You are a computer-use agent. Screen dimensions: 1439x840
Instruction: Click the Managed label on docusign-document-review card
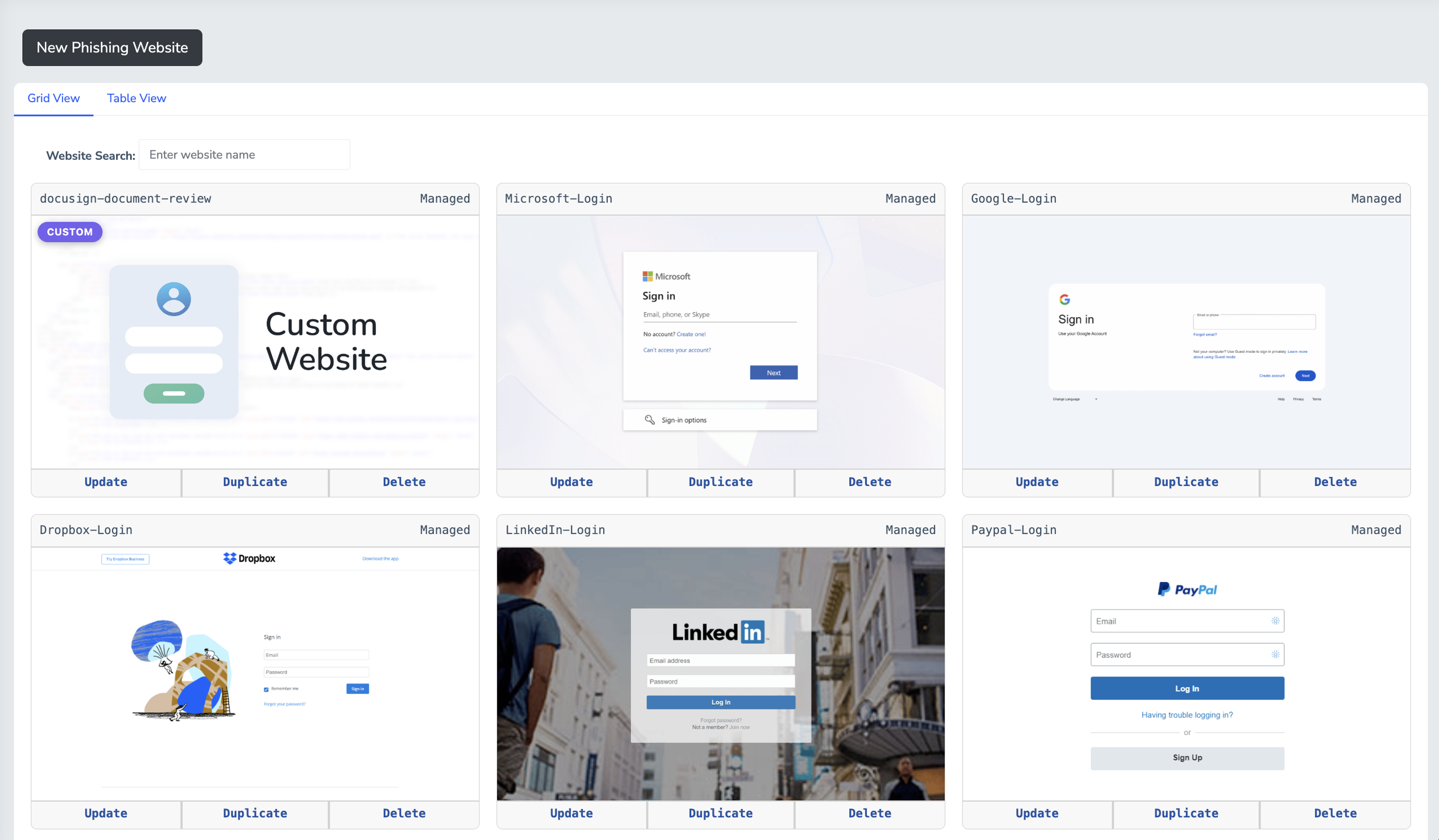[x=445, y=198]
